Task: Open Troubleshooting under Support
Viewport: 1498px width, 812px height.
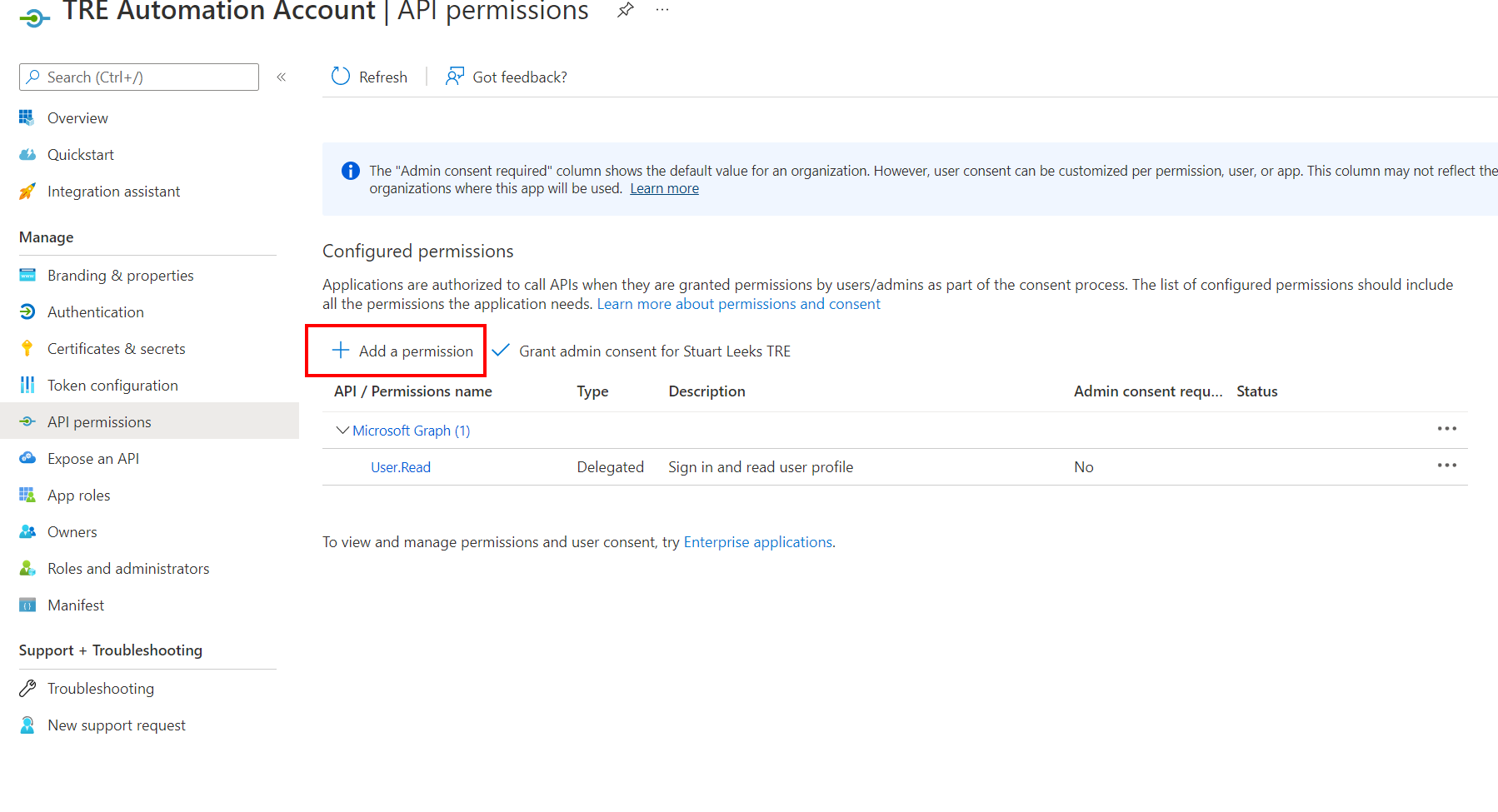Action: (x=100, y=688)
